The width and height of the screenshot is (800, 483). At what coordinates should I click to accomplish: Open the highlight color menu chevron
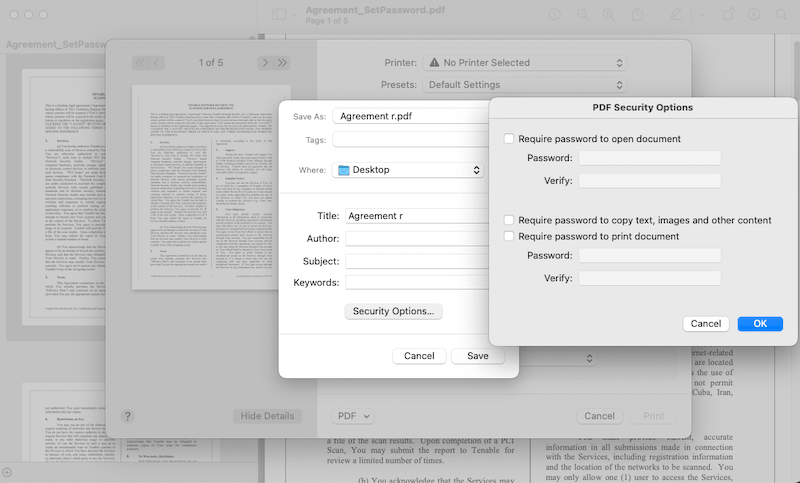point(701,15)
